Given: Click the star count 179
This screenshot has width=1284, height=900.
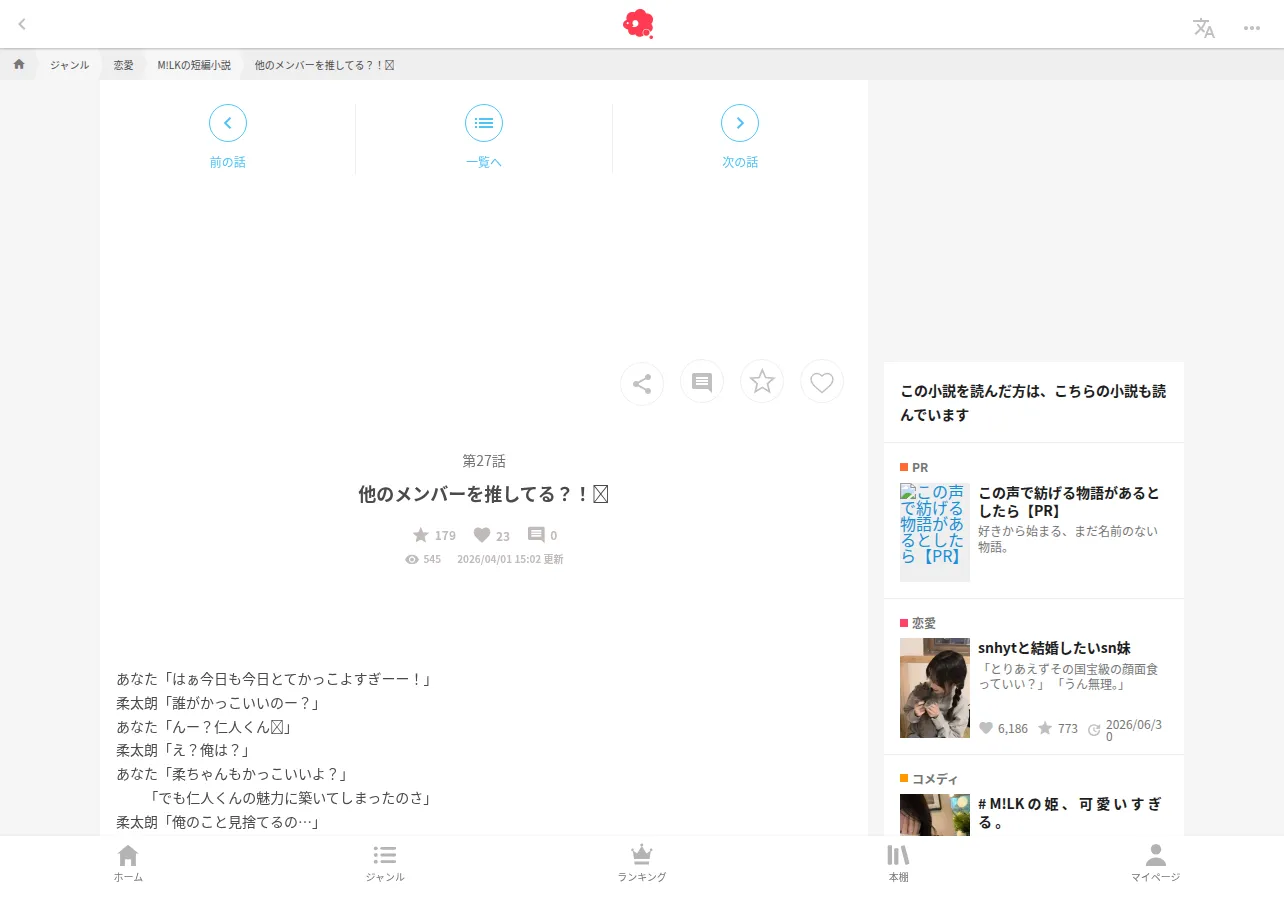Looking at the screenshot, I should pyautogui.click(x=434, y=535).
